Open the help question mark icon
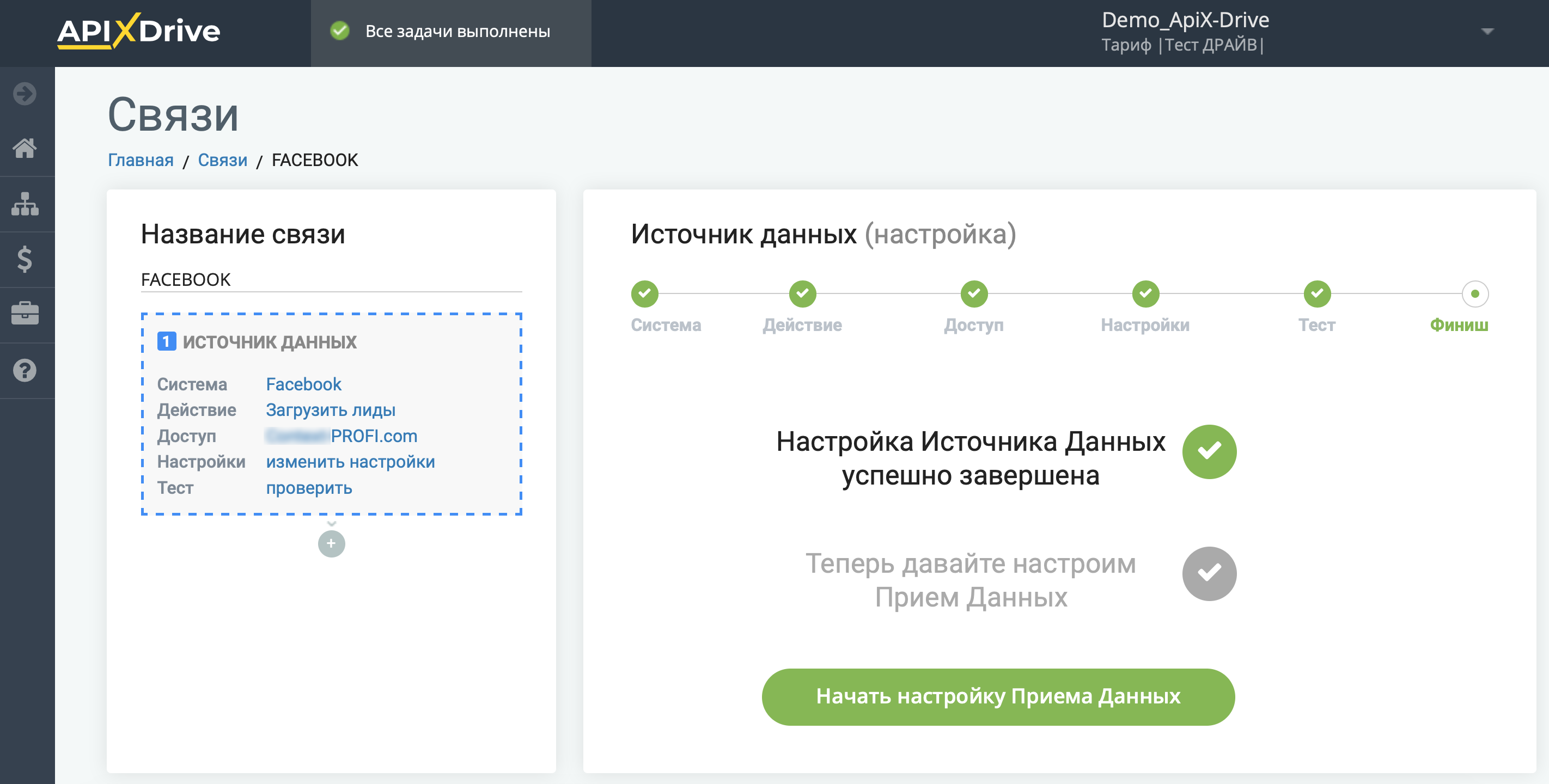The image size is (1549, 784). pos(25,370)
